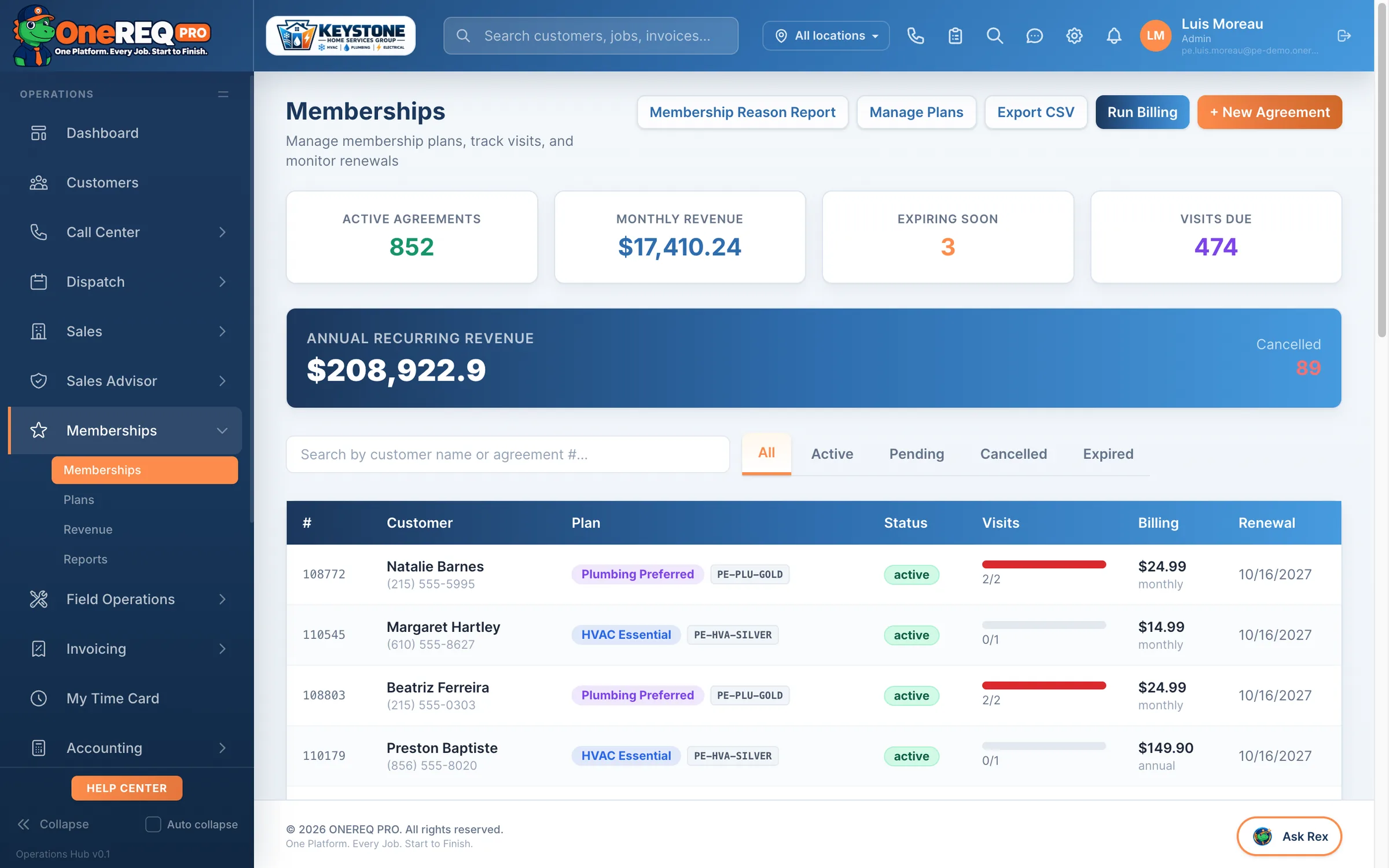Switch to the Expired tab
The image size is (1389, 868).
1108,454
